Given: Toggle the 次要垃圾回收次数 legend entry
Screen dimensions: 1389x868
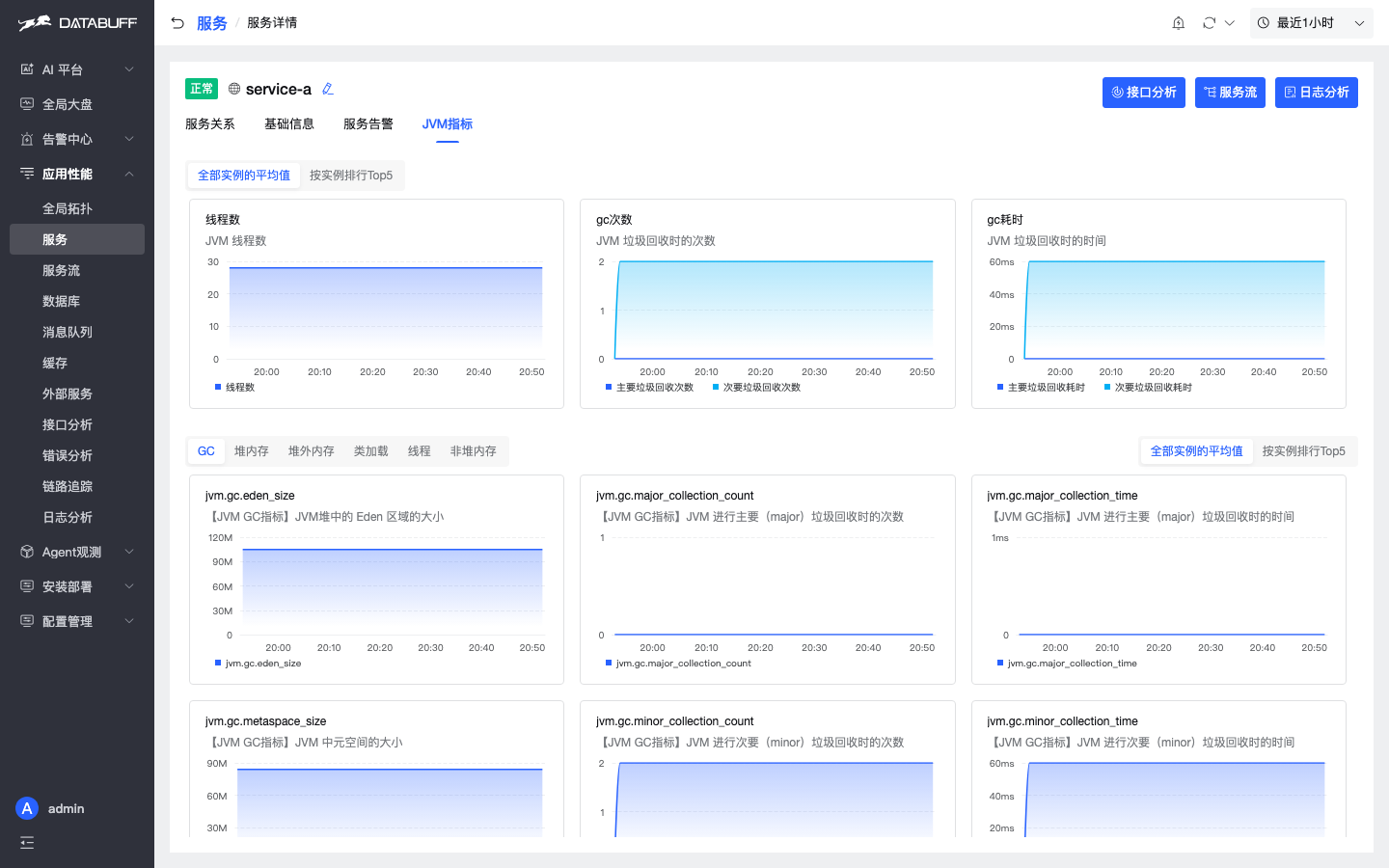Looking at the screenshot, I should click(x=756, y=388).
